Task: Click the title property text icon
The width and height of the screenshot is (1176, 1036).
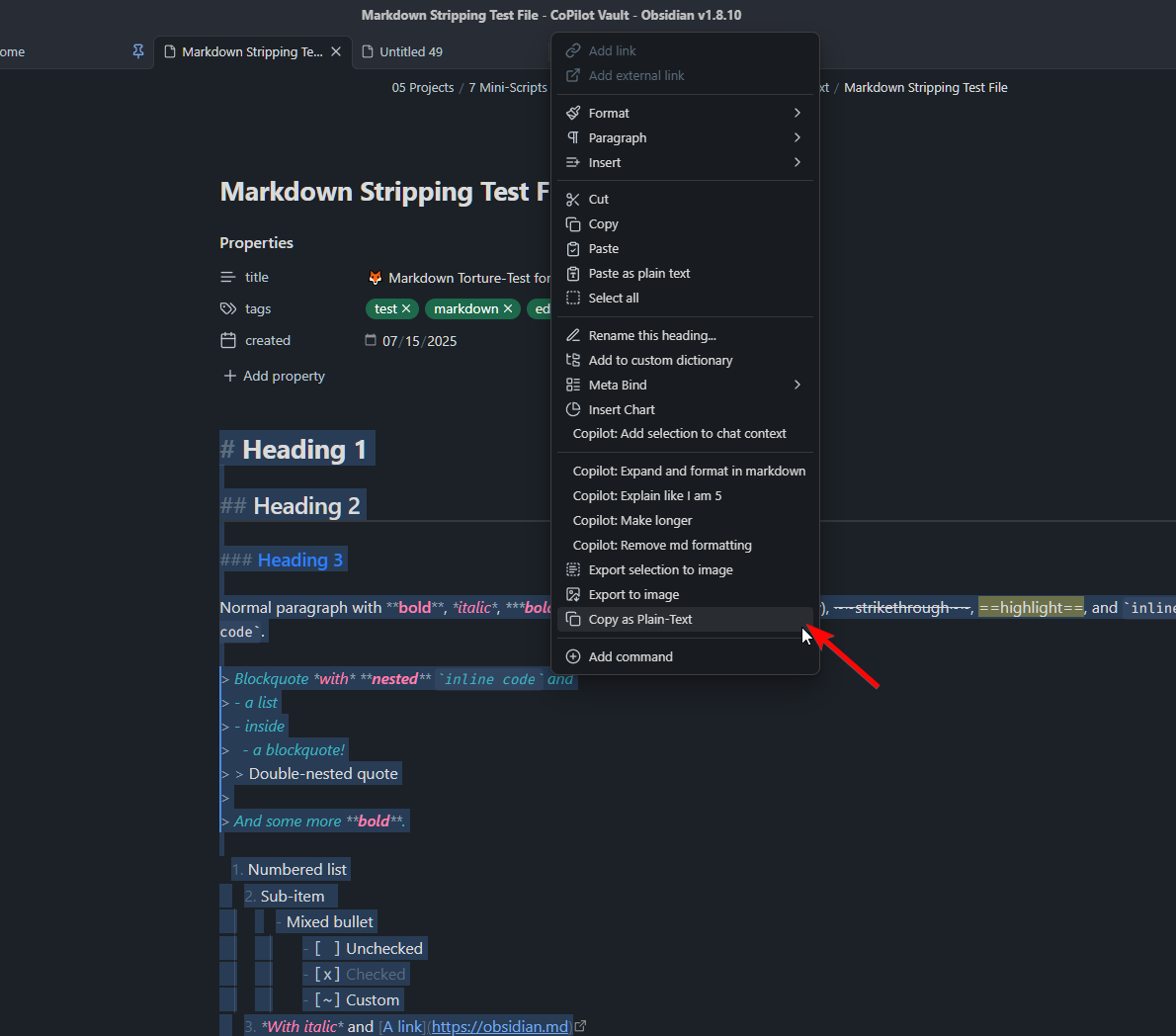Action: pos(228,278)
